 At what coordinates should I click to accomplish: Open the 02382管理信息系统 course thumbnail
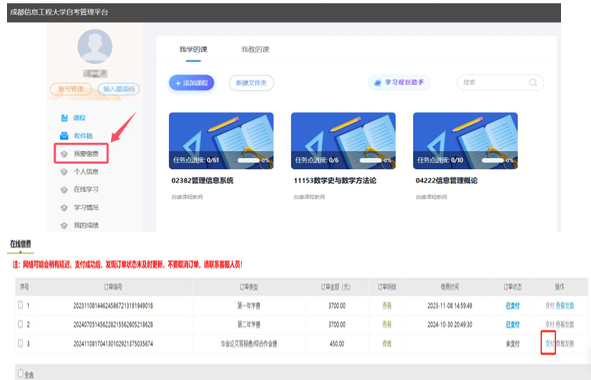221,141
